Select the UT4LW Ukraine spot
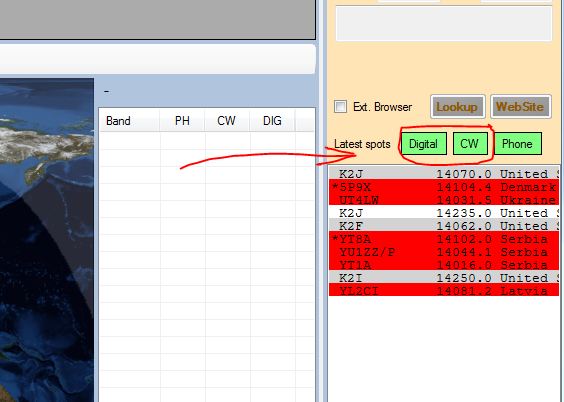564x402 pixels. (x=444, y=200)
